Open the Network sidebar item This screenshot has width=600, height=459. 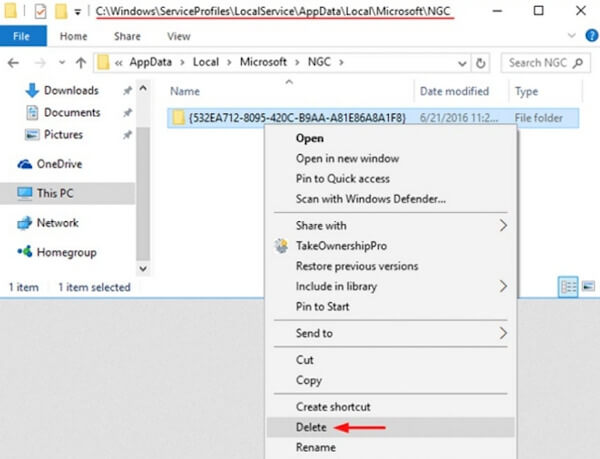[57, 223]
